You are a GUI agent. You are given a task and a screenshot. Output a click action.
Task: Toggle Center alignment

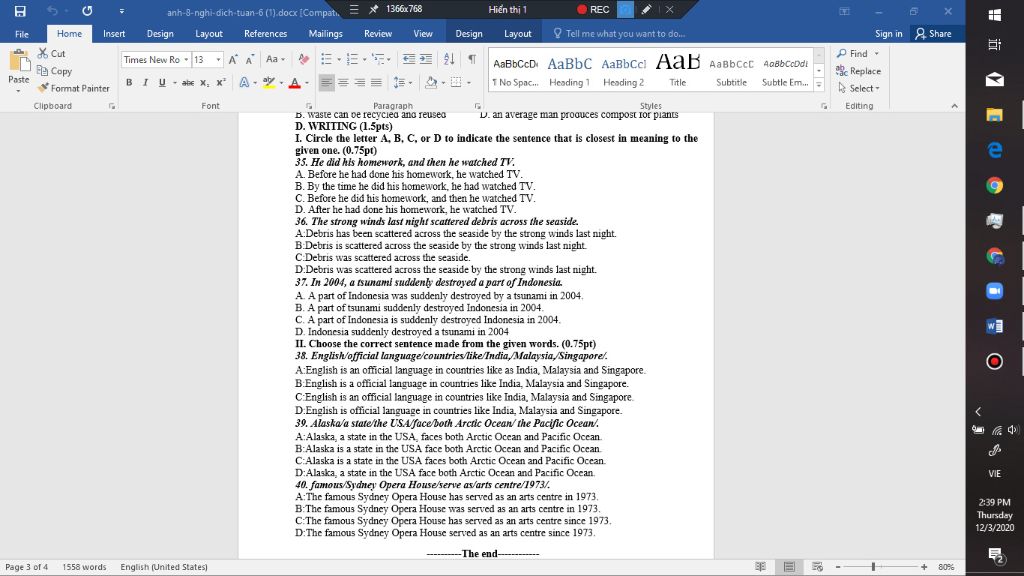point(343,83)
